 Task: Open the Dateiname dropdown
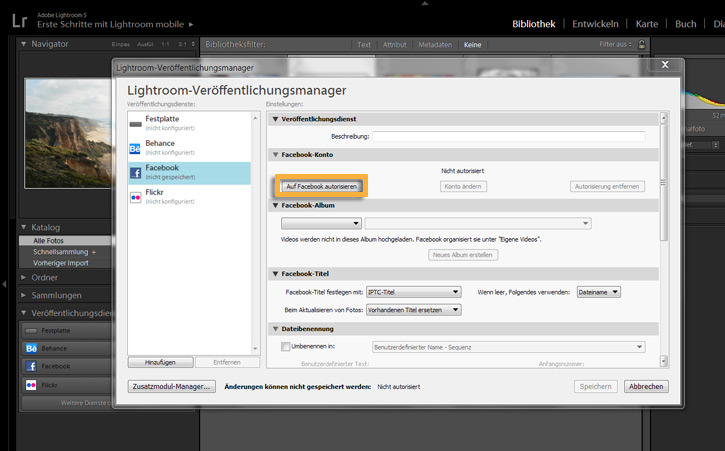[x=598, y=292]
